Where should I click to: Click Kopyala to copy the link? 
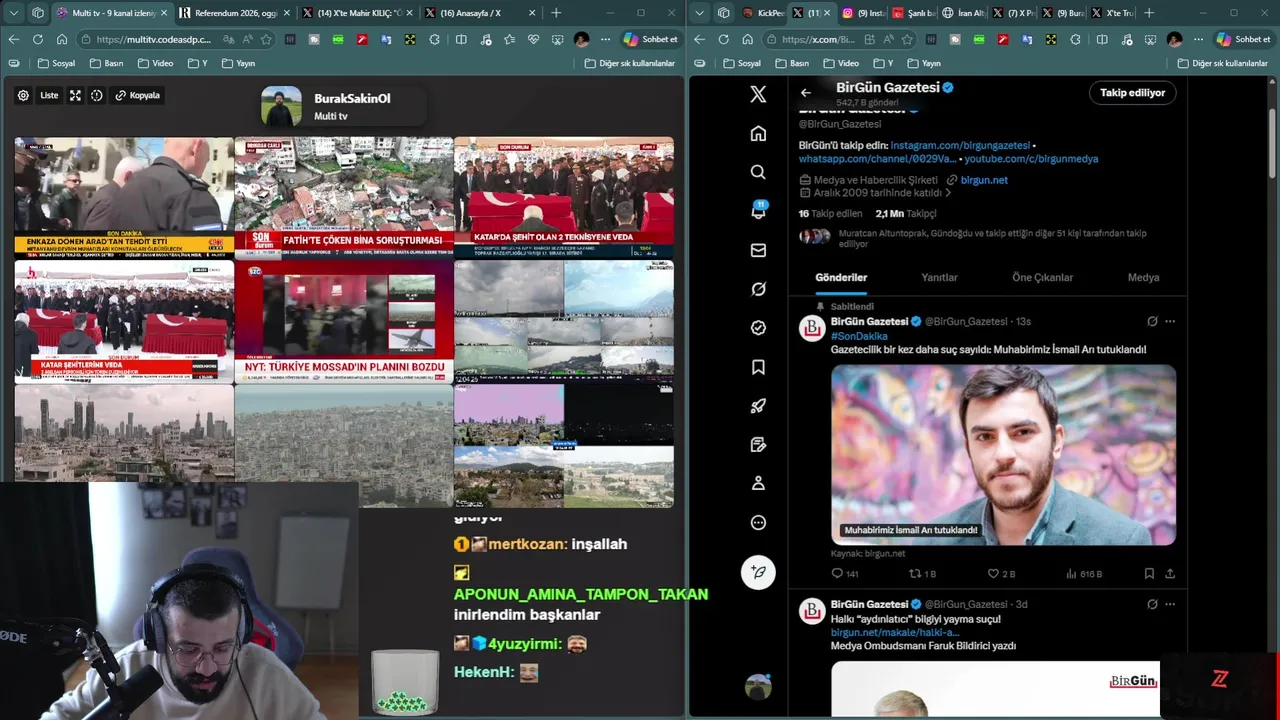[137, 95]
